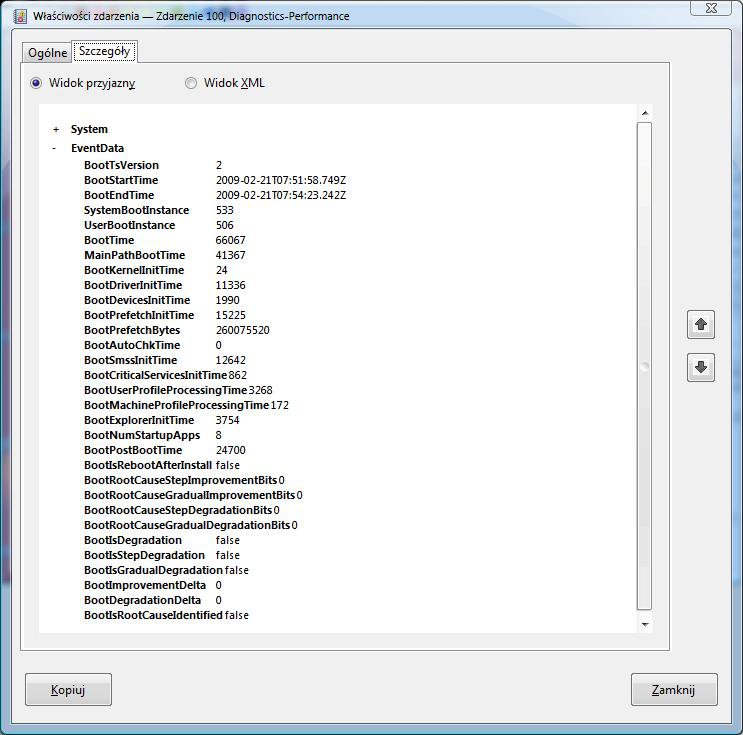Select the BootStartTime field name
743x735 pixels.
coord(121,181)
